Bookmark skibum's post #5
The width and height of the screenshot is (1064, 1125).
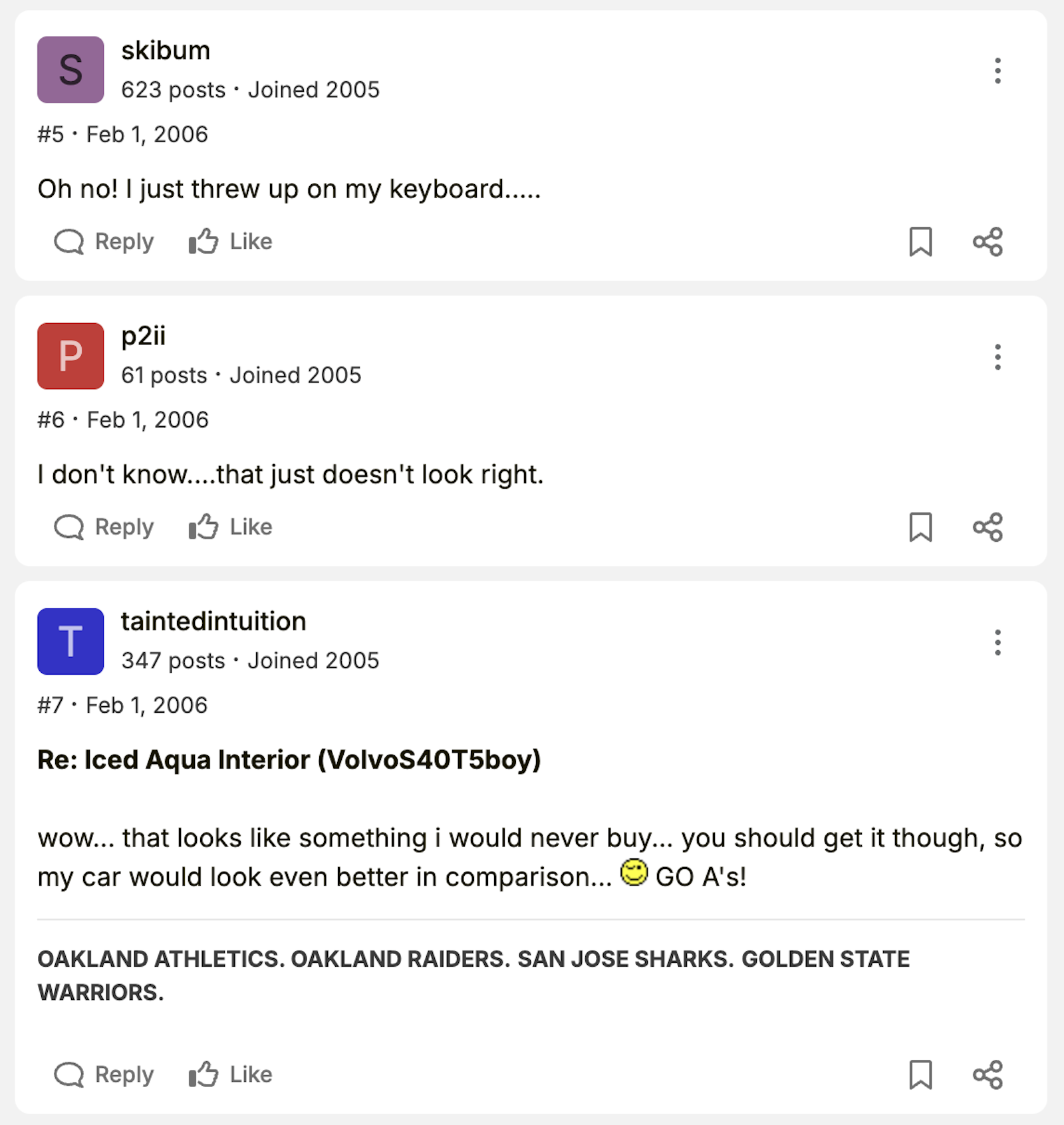pyautogui.click(x=920, y=241)
